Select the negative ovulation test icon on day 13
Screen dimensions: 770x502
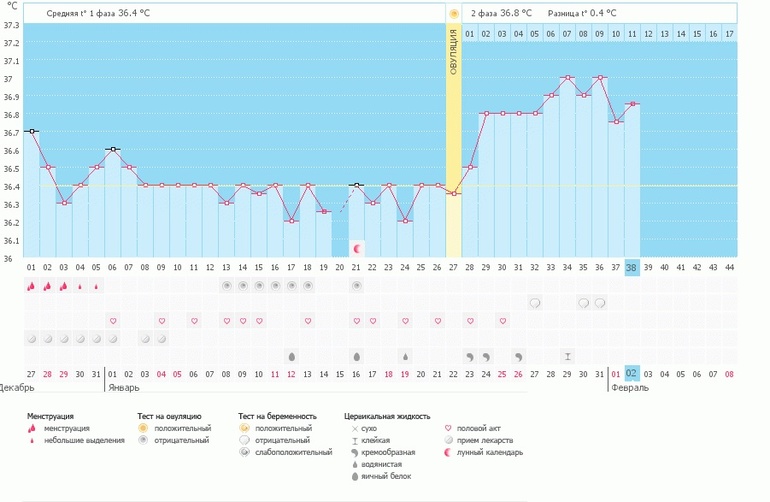(226, 286)
